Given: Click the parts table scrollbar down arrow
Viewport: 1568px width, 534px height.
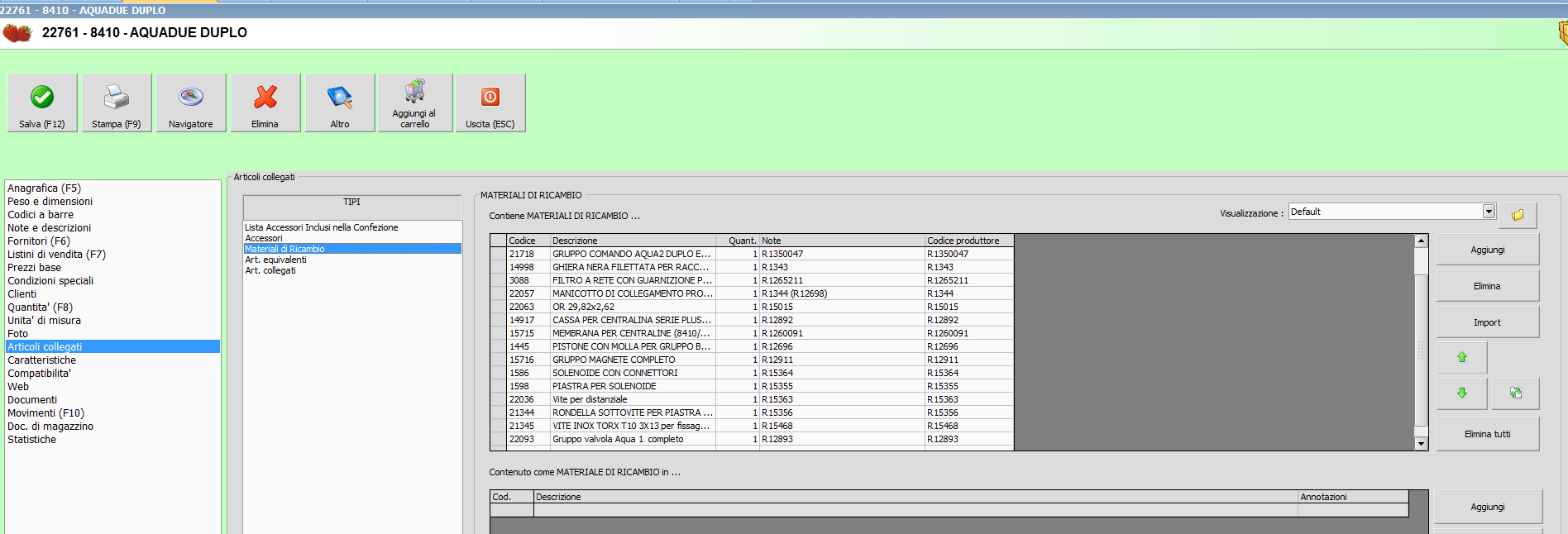Looking at the screenshot, I should (x=1421, y=444).
